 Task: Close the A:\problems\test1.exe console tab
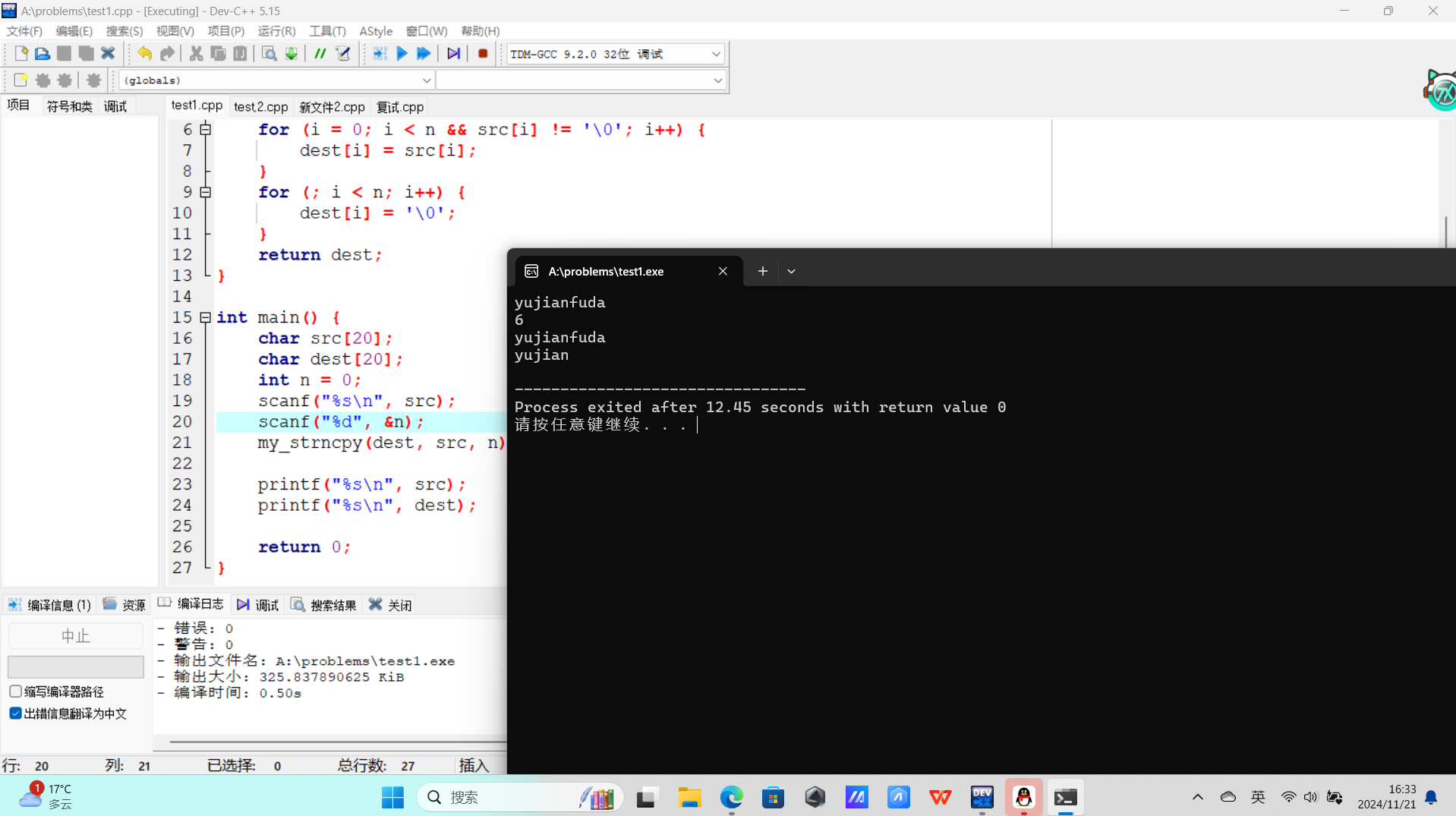pyautogui.click(x=723, y=271)
